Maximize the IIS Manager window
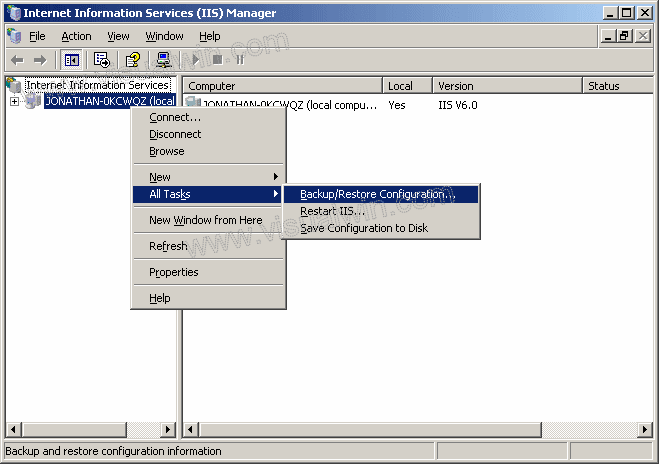Viewport: 659px width, 464px height. [x=626, y=13]
